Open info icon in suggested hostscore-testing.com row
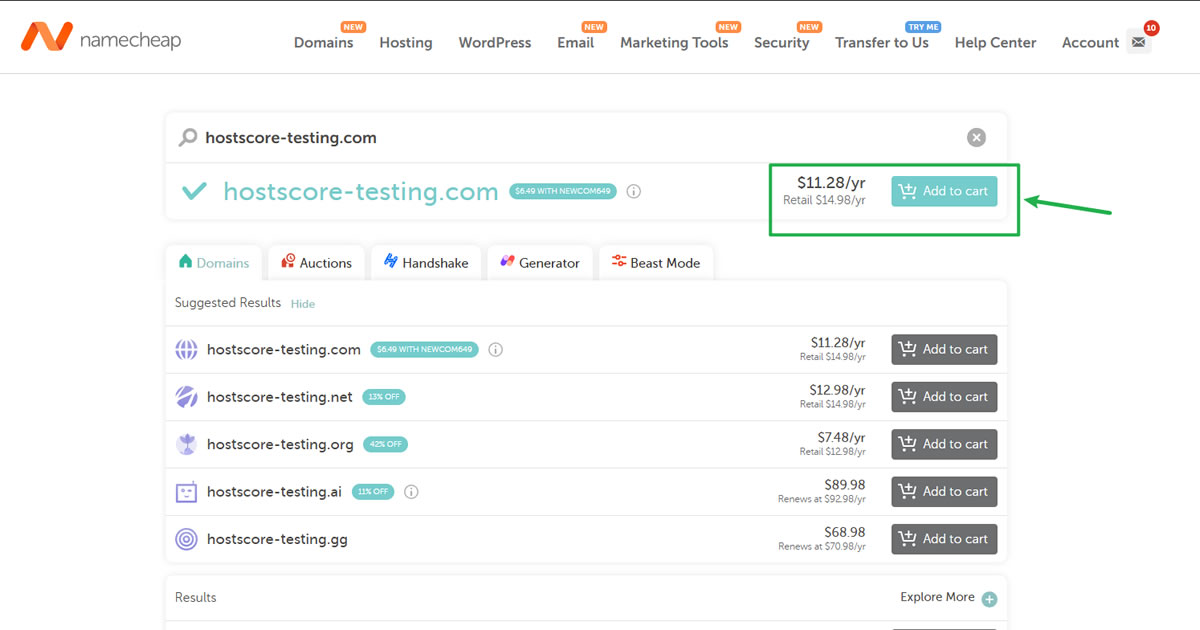 coord(495,350)
